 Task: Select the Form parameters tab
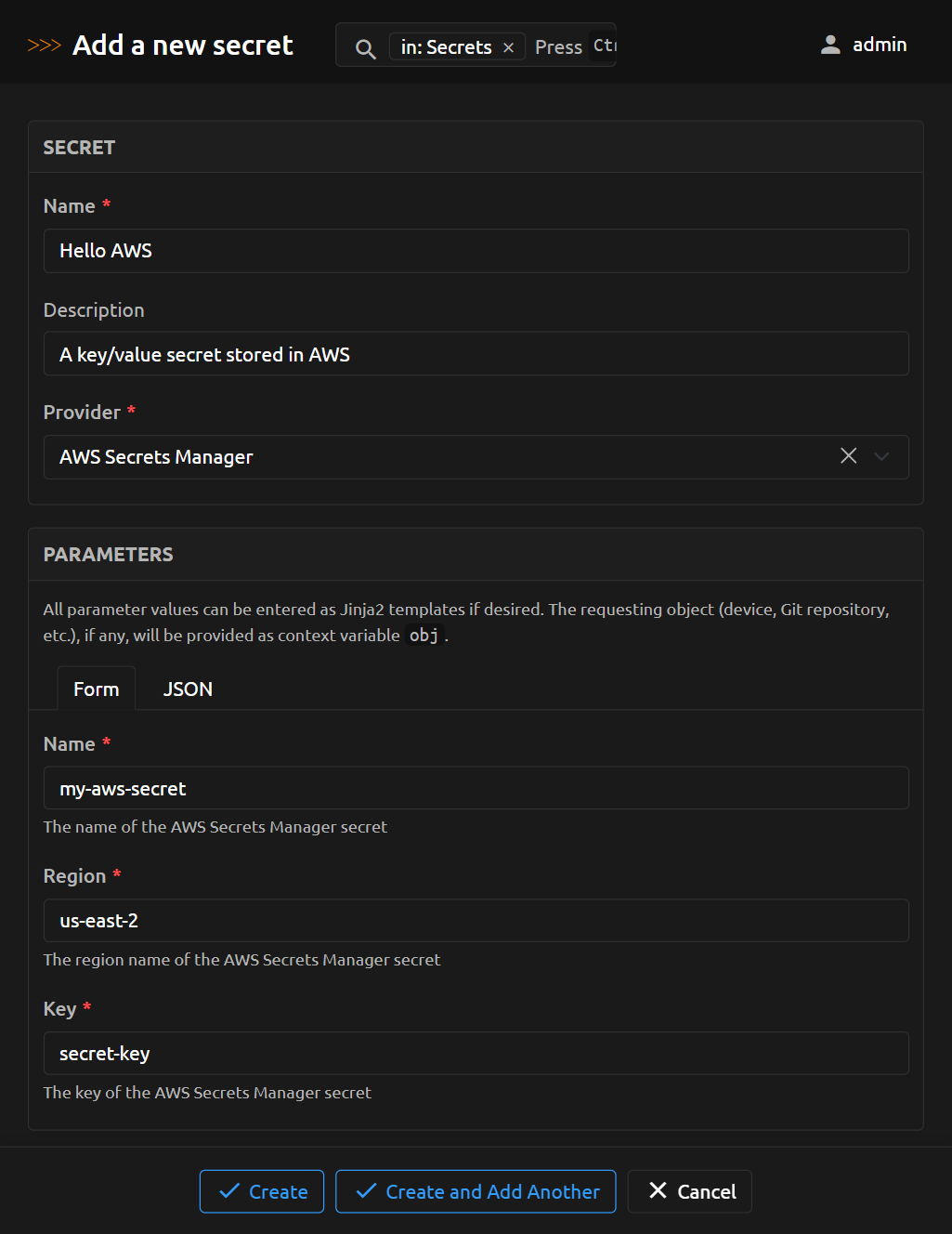tap(96, 689)
